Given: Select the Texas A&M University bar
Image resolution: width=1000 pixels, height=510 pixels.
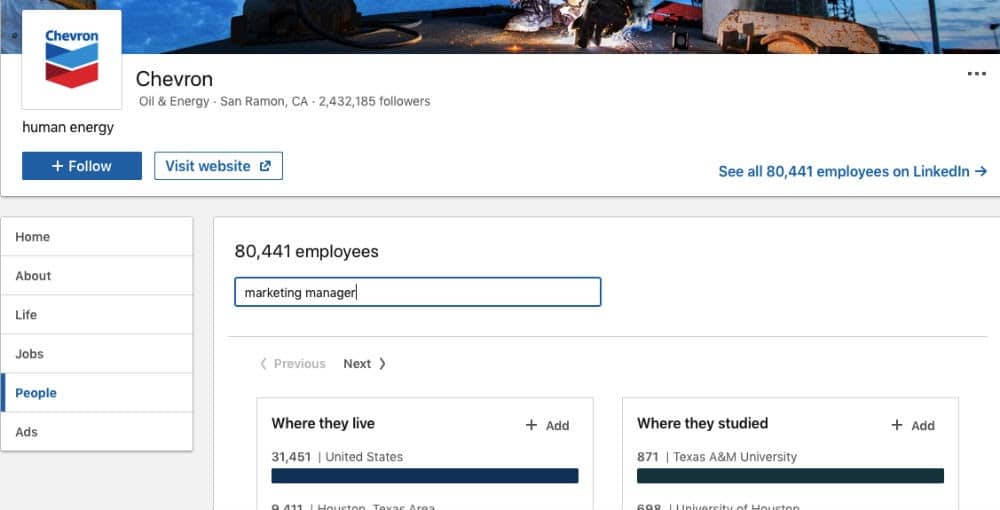Looking at the screenshot, I should coord(790,476).
